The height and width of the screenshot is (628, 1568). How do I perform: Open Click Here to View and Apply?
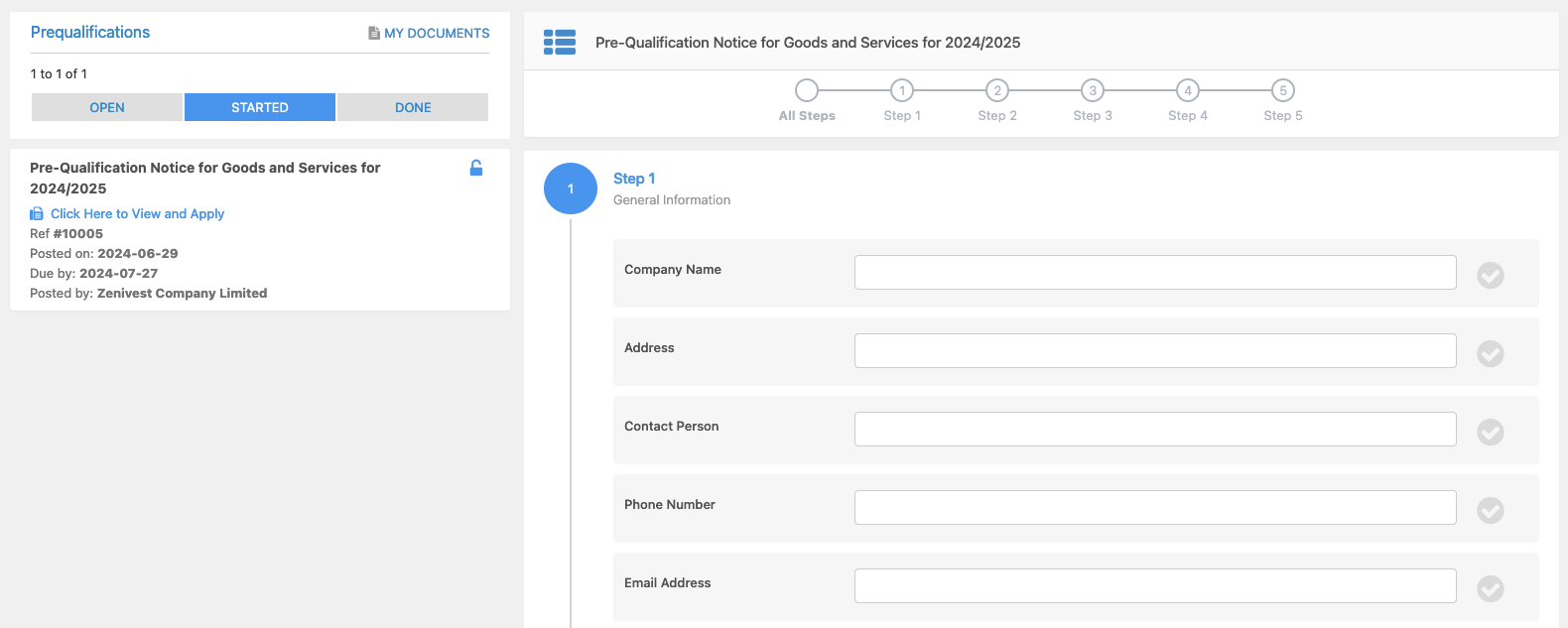[137, 213]
